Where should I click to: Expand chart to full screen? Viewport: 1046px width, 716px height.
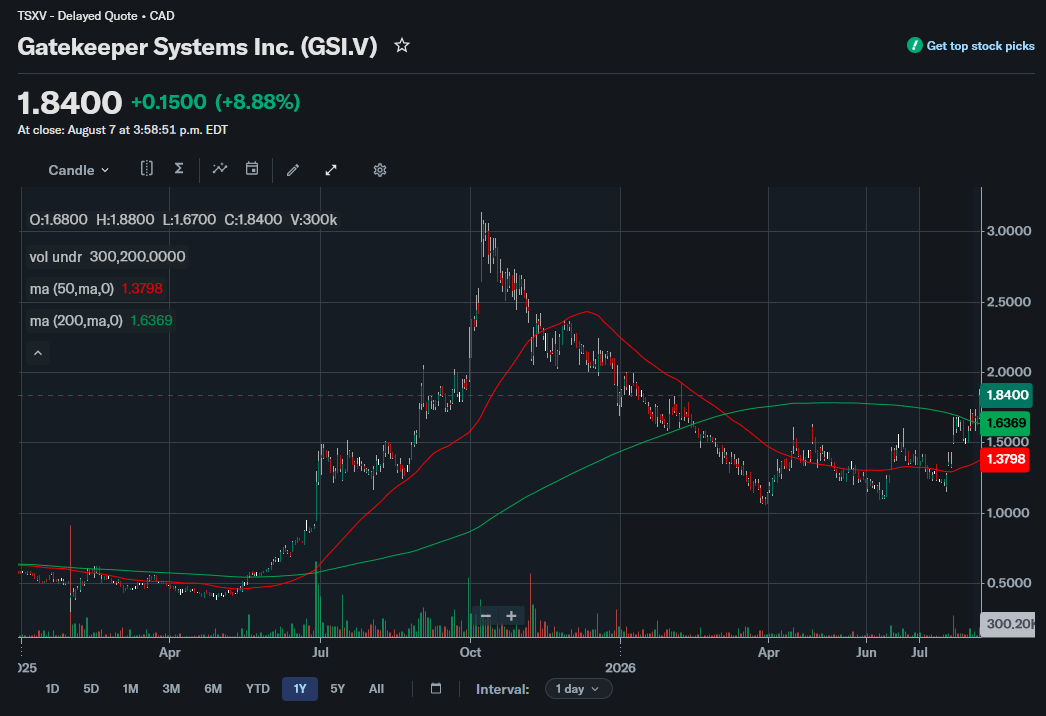click(x=331, y=170)
